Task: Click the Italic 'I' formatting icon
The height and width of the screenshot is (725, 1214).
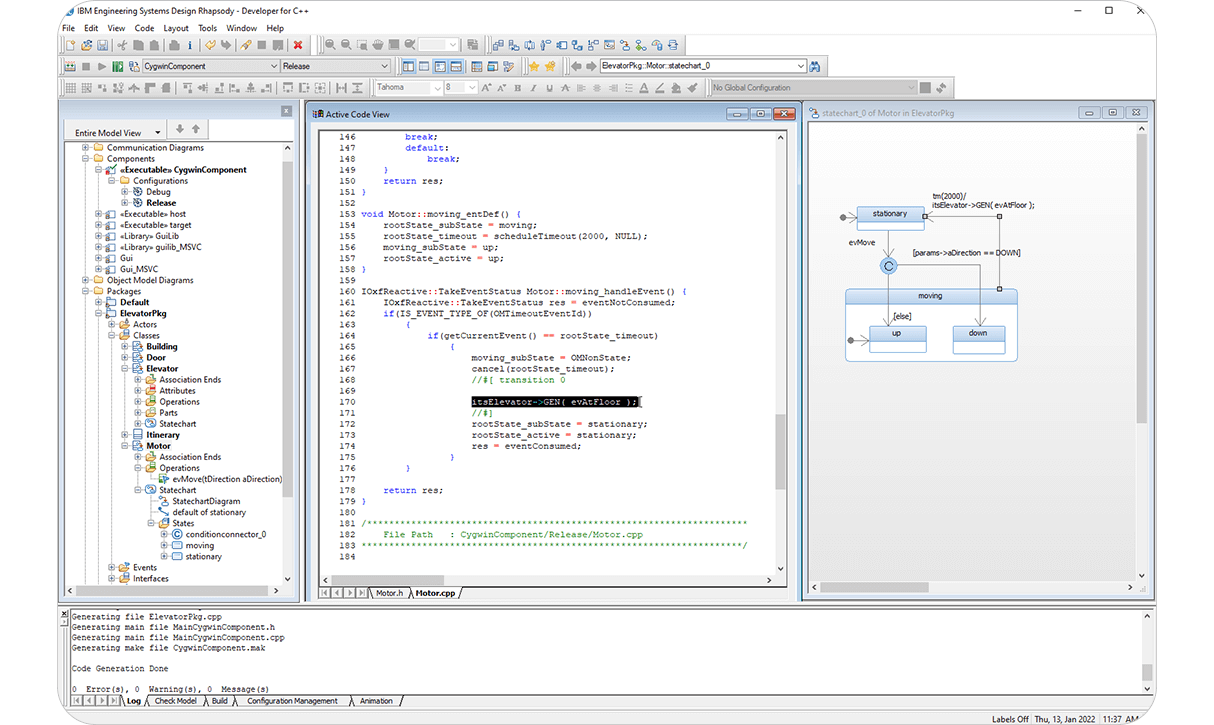Action: (533, 88)
